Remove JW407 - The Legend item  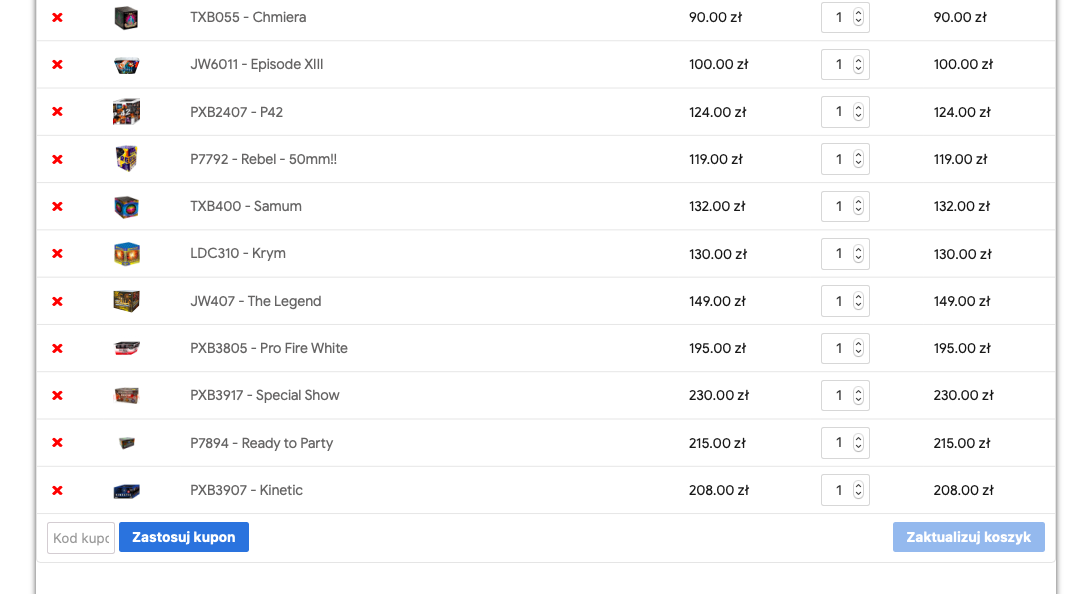tap(57, 301)
